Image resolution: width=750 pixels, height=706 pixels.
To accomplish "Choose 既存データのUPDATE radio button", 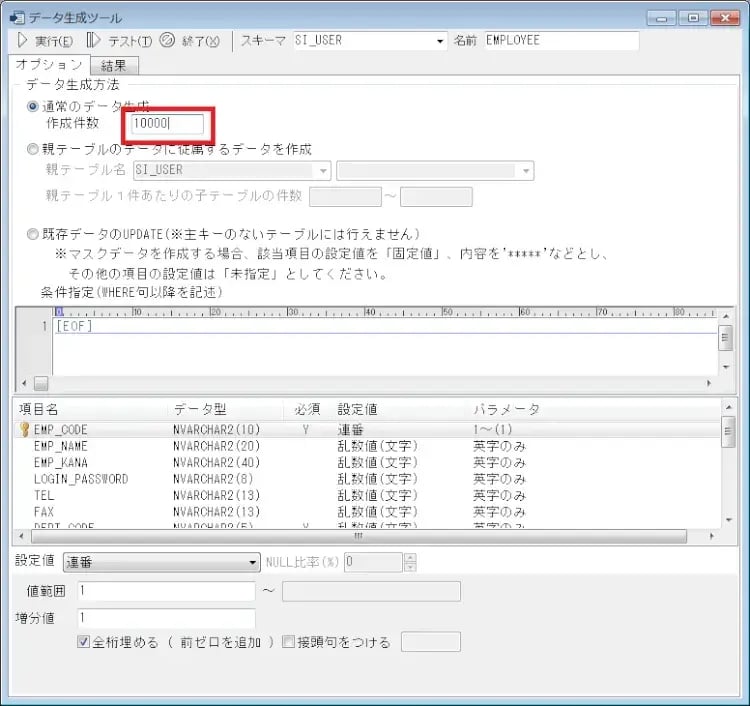I will (33, 234).
